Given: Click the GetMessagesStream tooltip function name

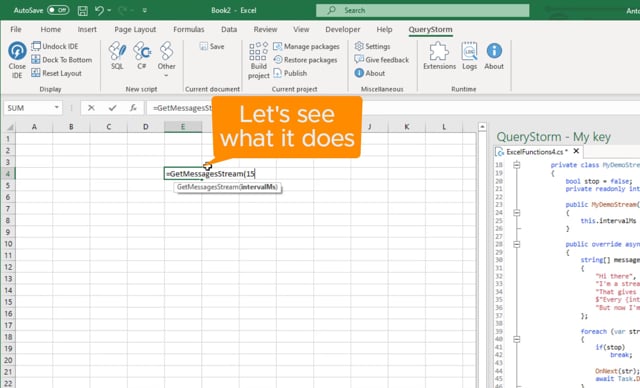Looking at the screenshot, I should point(208,187).
